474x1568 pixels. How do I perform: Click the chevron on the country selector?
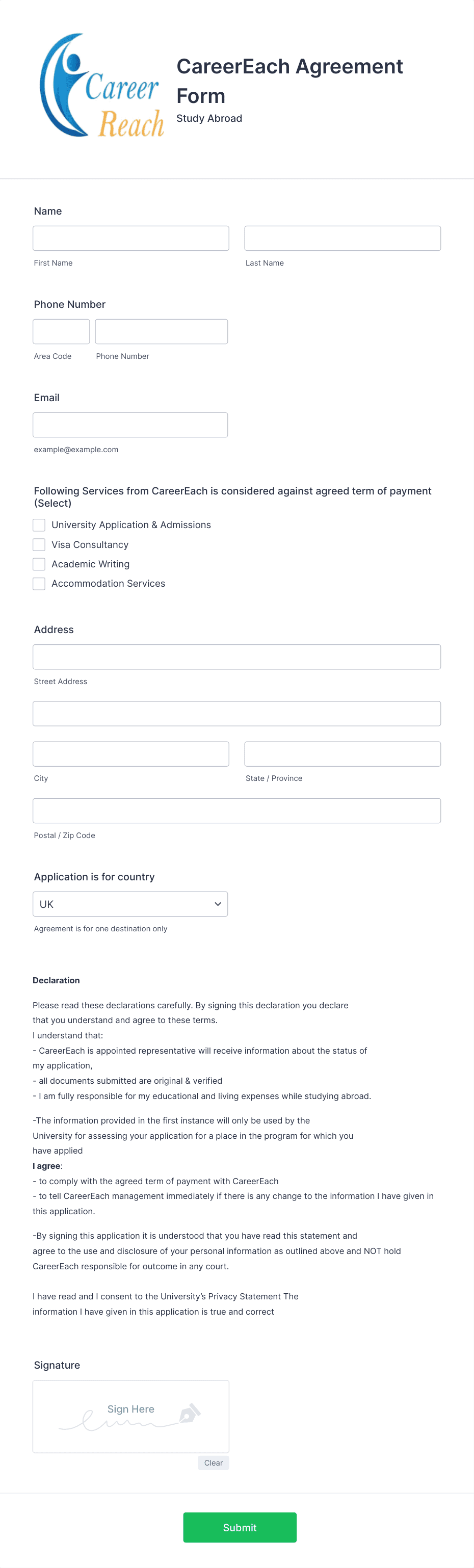217,904
